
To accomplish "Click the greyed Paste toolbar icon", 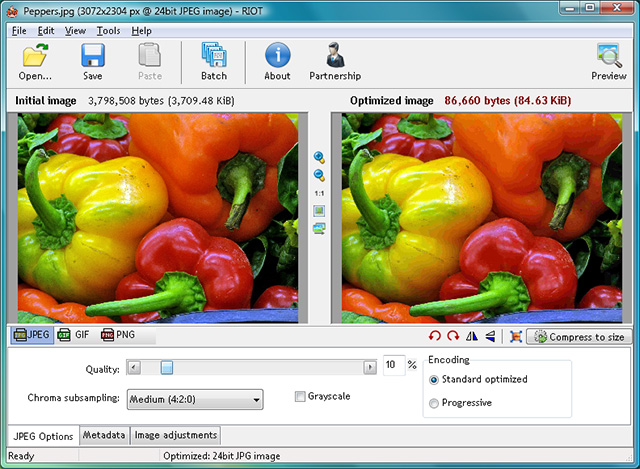I will point(150,61).
